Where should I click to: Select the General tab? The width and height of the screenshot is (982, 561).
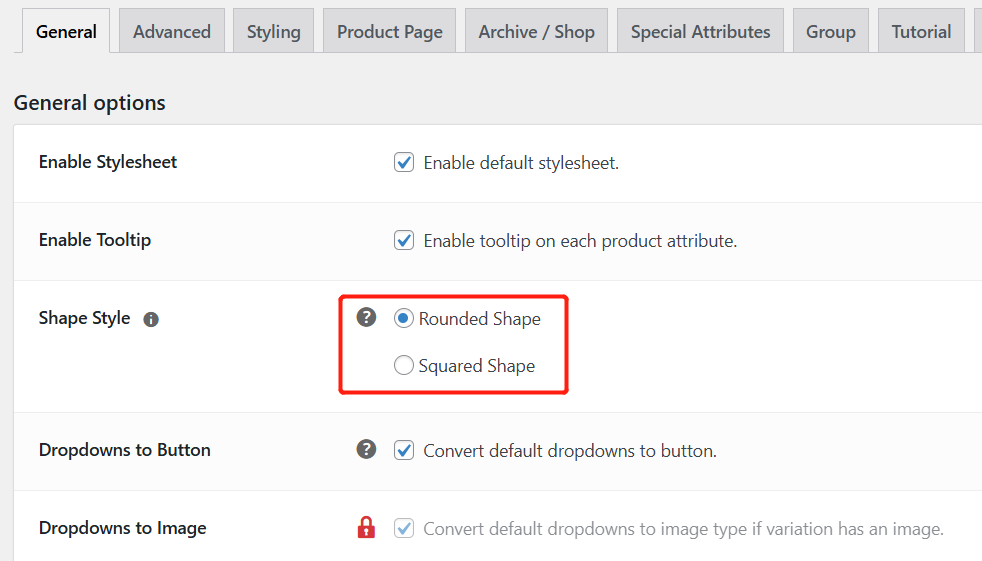coord(66,32)
